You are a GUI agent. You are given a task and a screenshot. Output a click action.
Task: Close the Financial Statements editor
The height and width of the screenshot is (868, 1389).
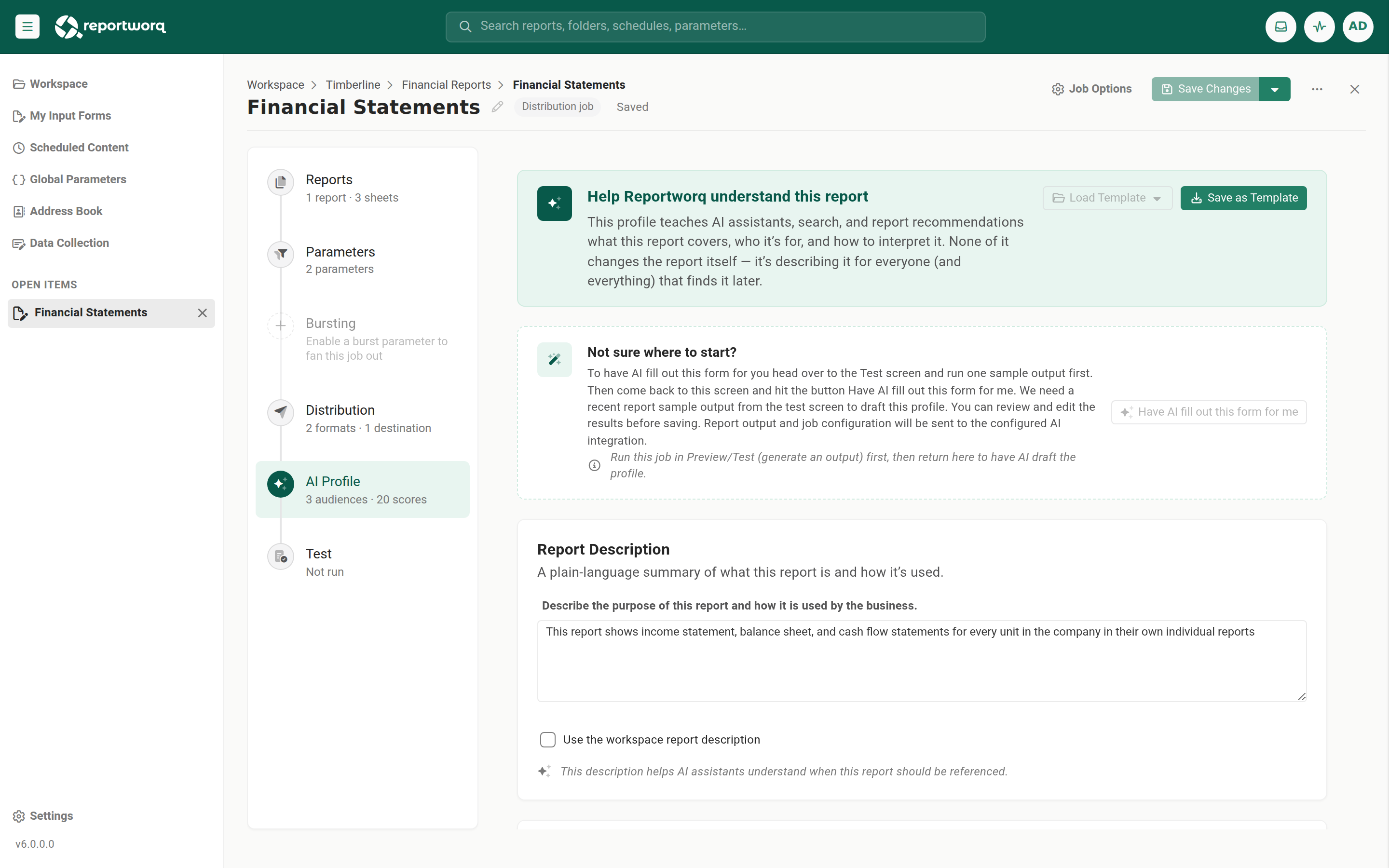1355,89
